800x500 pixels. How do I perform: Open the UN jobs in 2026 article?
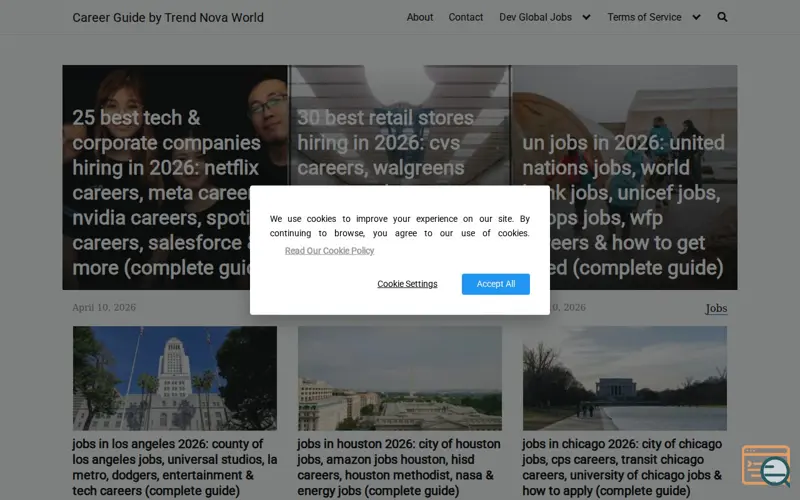click(623, 205)
